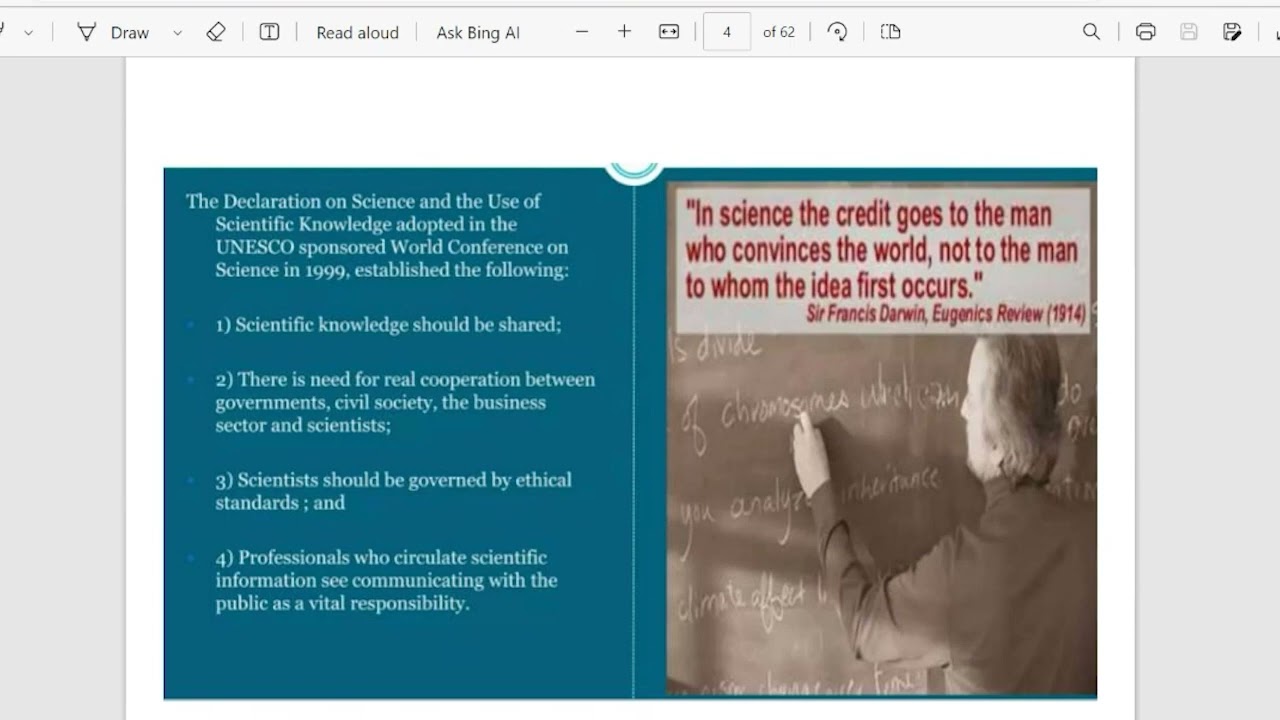
Task: Click the Add text tool icon
Action: (x=269, y=32)
